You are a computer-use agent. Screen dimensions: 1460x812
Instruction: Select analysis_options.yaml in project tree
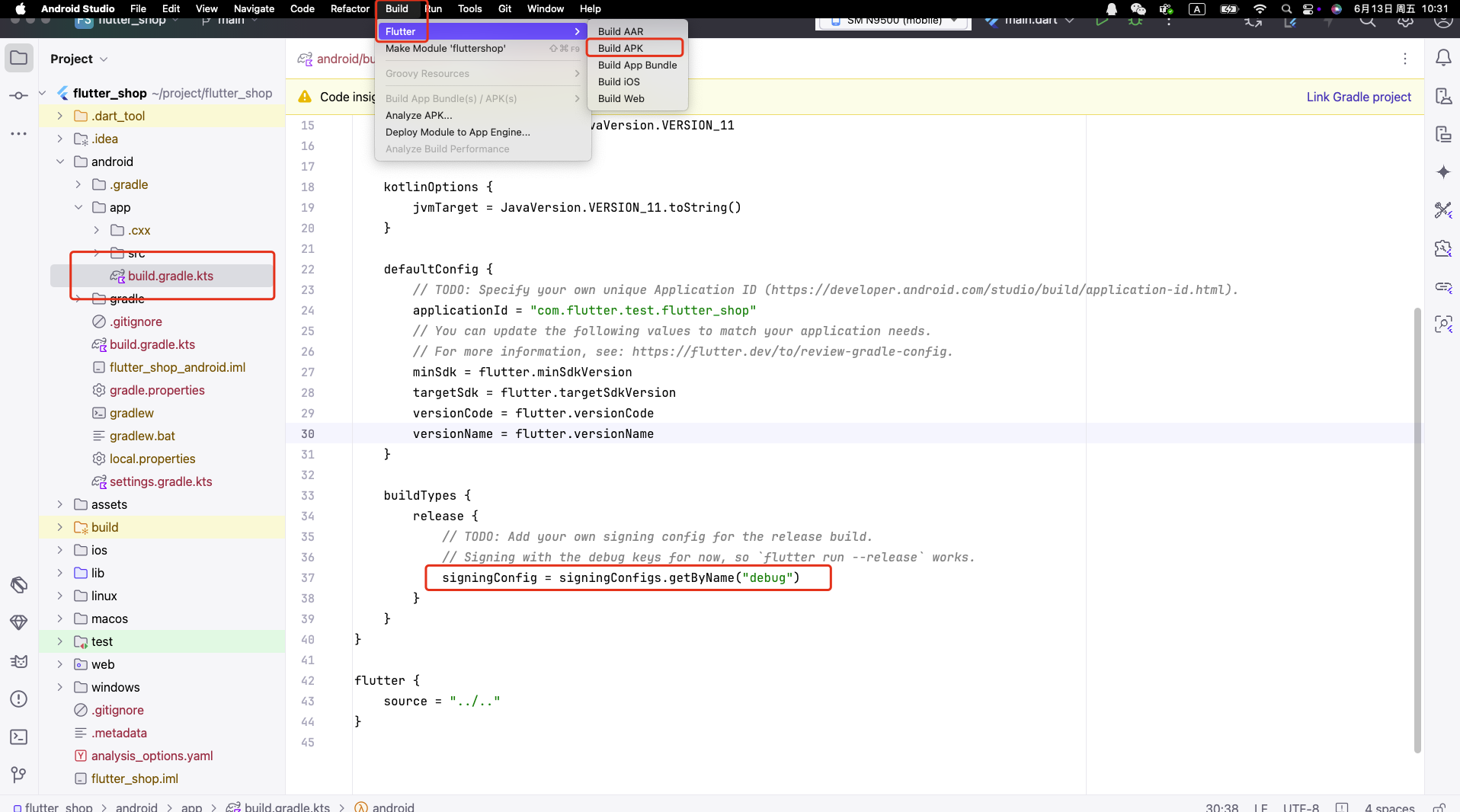tap(152, 756)
